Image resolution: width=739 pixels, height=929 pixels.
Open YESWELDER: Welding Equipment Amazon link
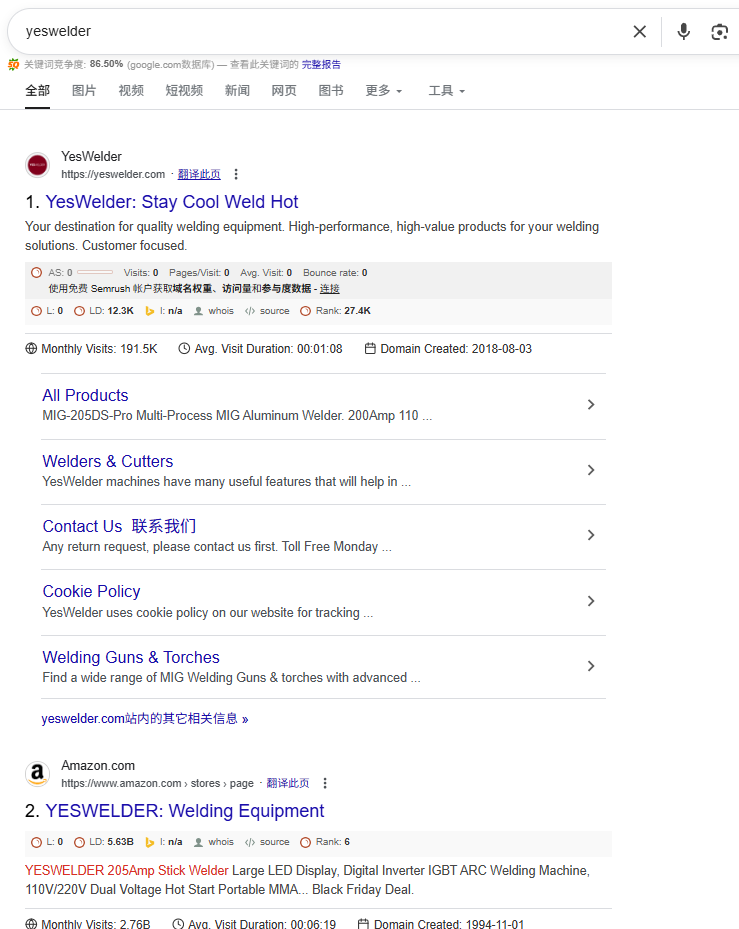pos(184,811)
